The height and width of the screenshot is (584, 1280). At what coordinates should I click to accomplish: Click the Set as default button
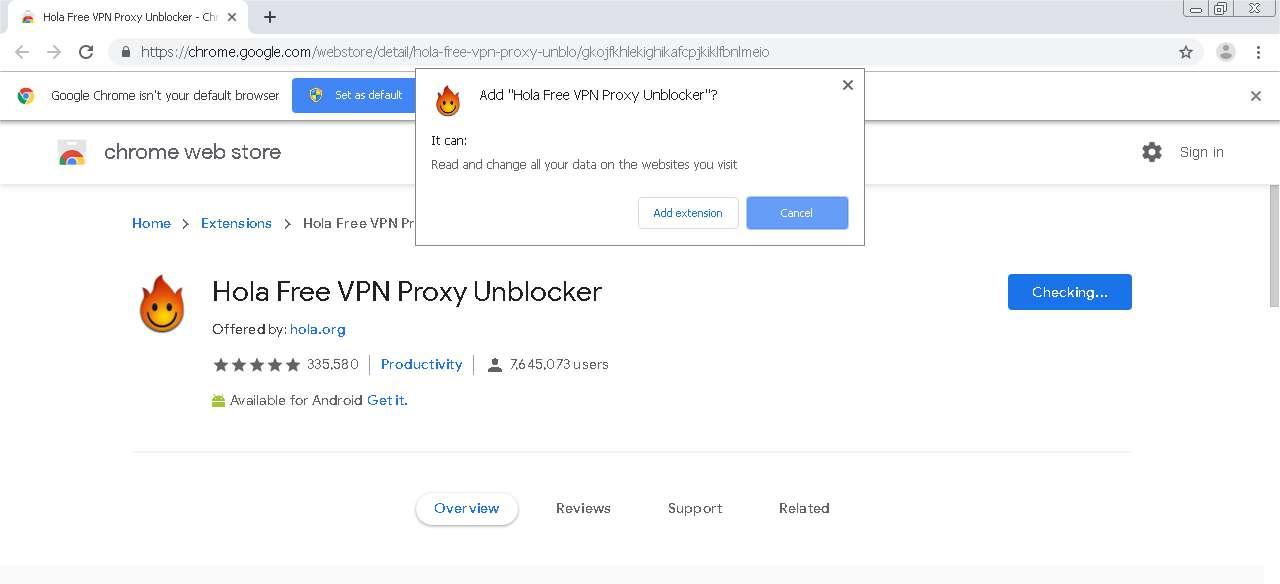point(355,95)
